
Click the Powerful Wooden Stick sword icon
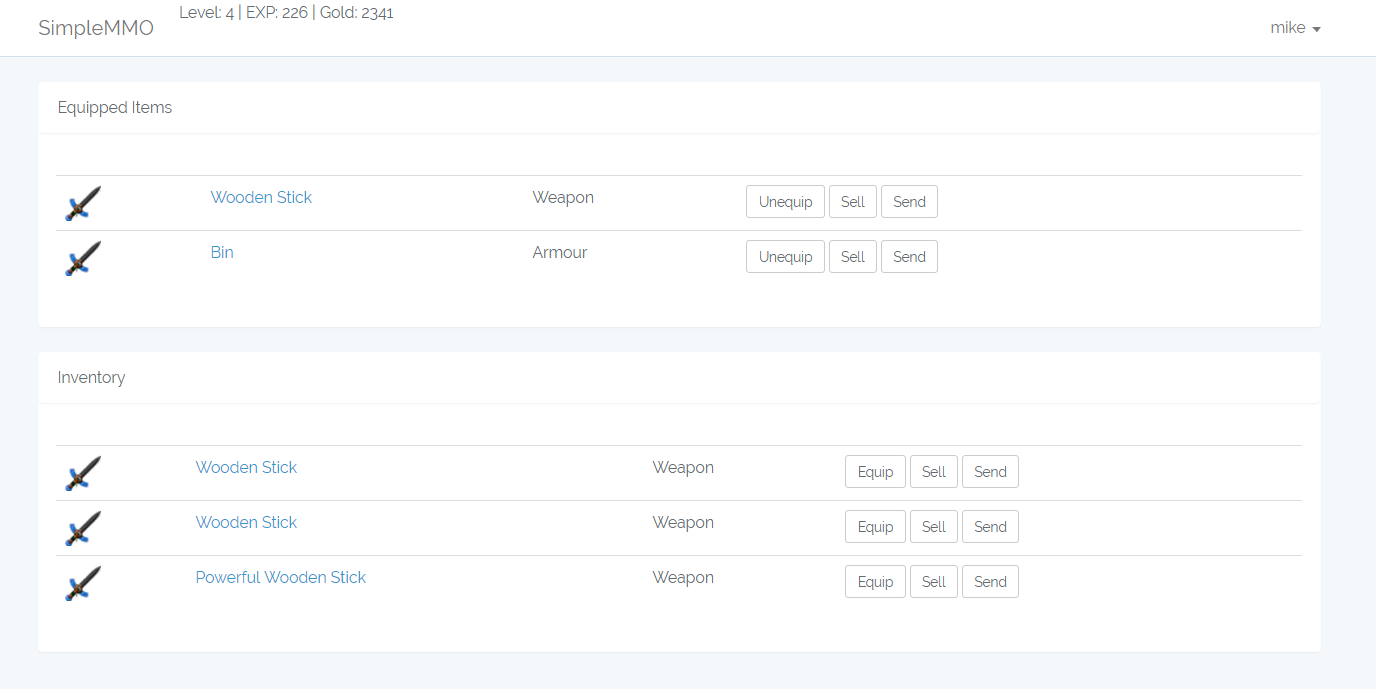click(x=83, y=583)
